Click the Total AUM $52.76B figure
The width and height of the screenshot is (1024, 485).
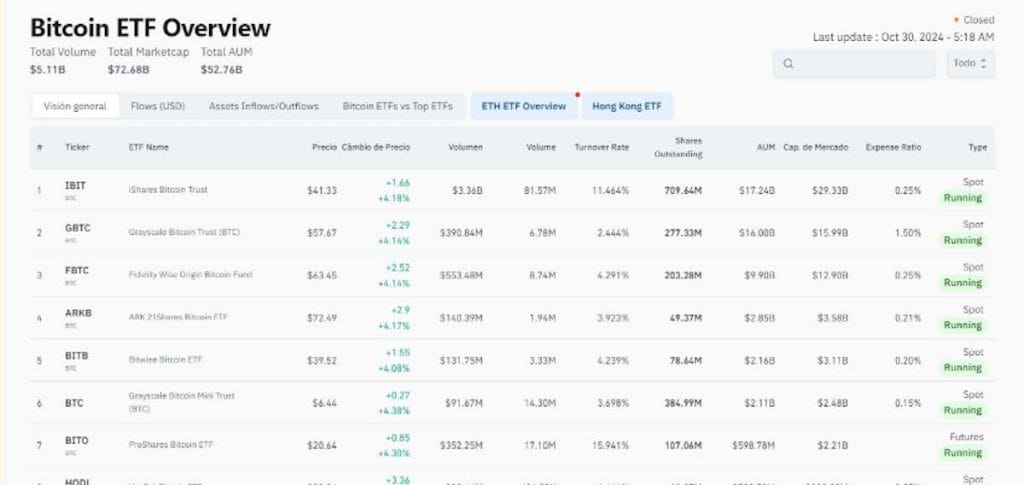pyautogui.click(x=221, y=70)
